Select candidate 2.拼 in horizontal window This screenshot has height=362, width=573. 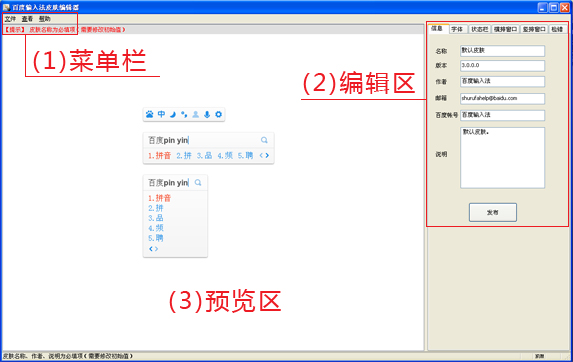tap(184, 156)
